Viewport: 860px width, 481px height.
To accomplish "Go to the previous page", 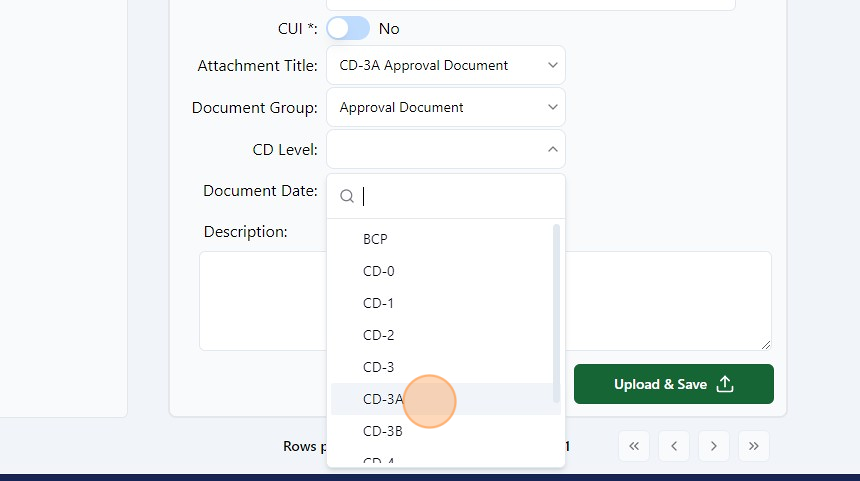I will [x=674, y=445].
